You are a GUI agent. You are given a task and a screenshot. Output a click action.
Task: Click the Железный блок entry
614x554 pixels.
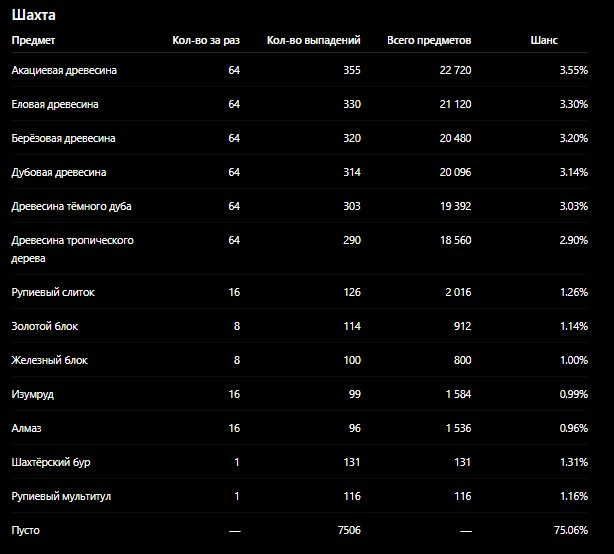pyautogui.click(x=50, y=360)
